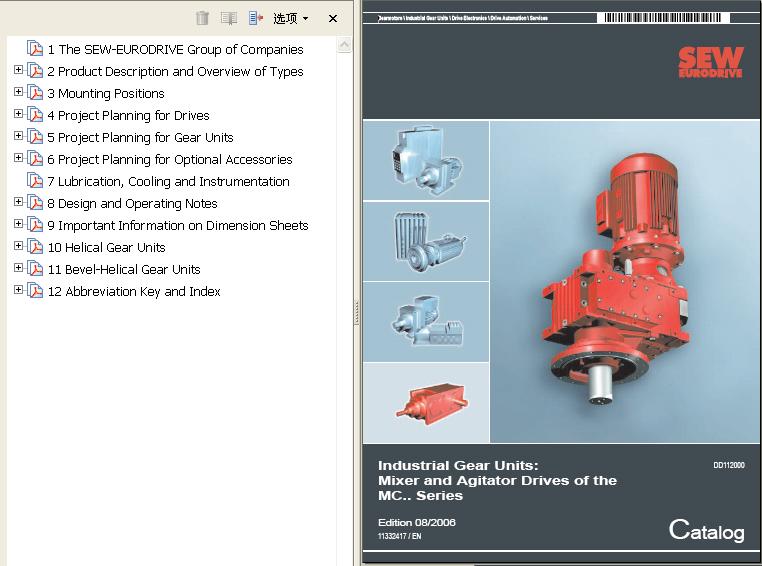Expand bookmark 6 Project Planning for Optional Accessories
The image size is (762, 566).
18,157
